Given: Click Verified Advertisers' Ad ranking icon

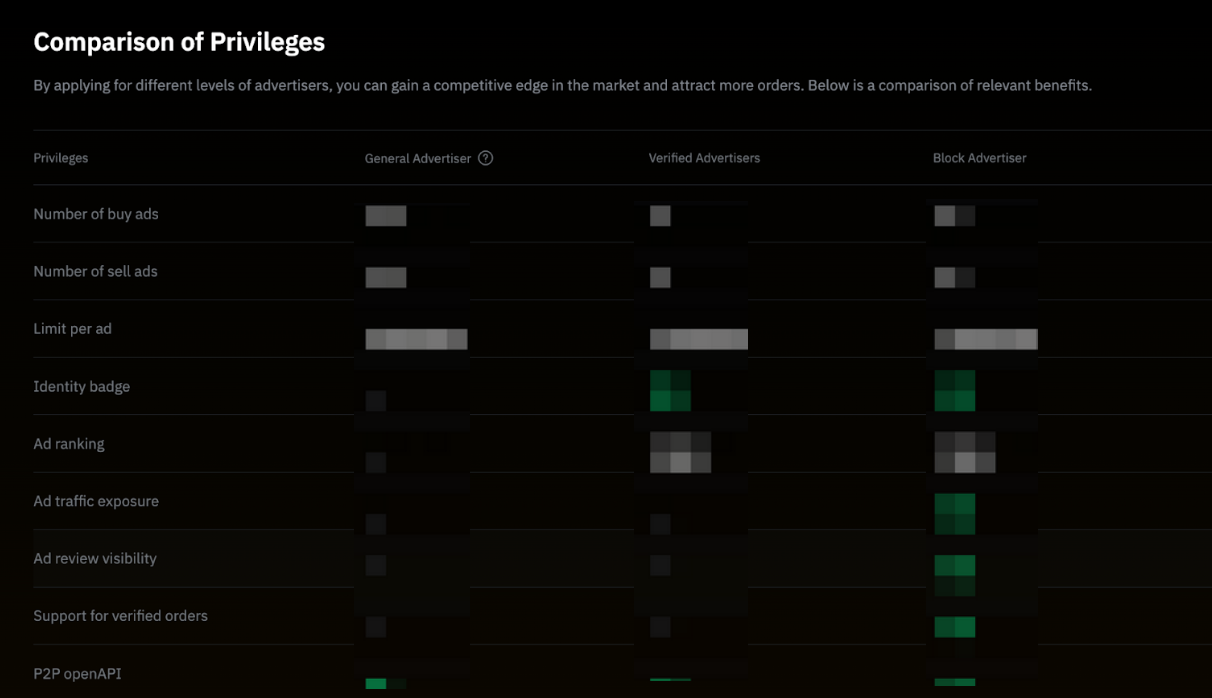Looking at the screenshot, I should click(680, 452).
